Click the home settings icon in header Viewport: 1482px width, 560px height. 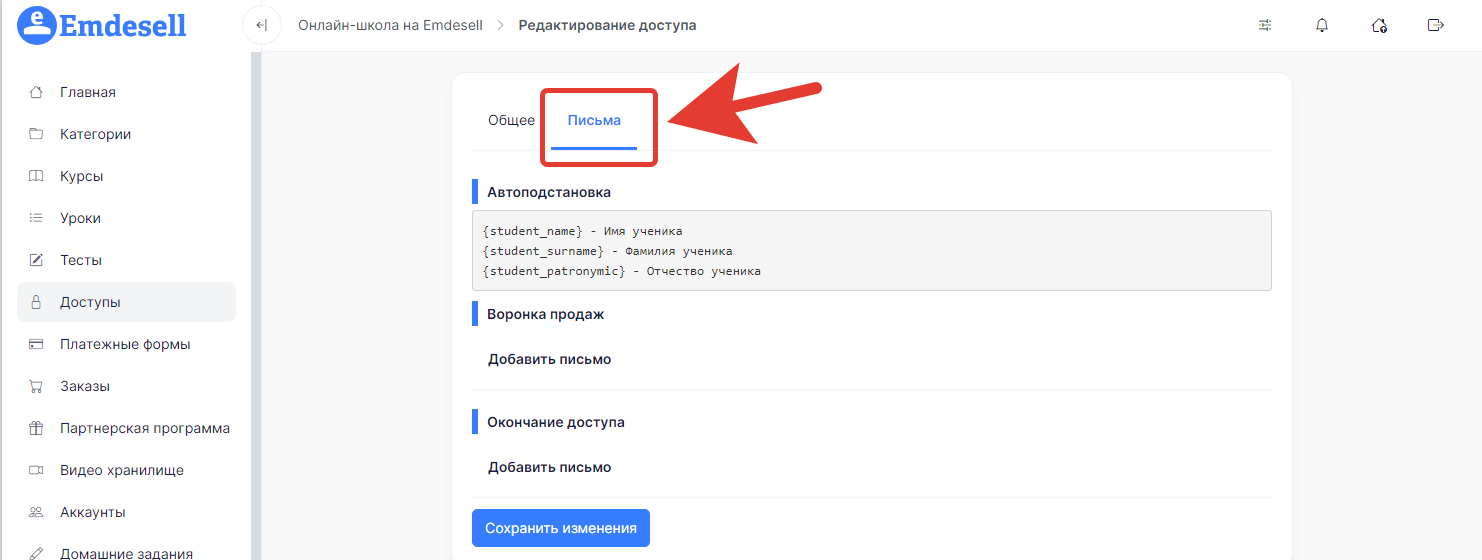(x=1379, y=25)
